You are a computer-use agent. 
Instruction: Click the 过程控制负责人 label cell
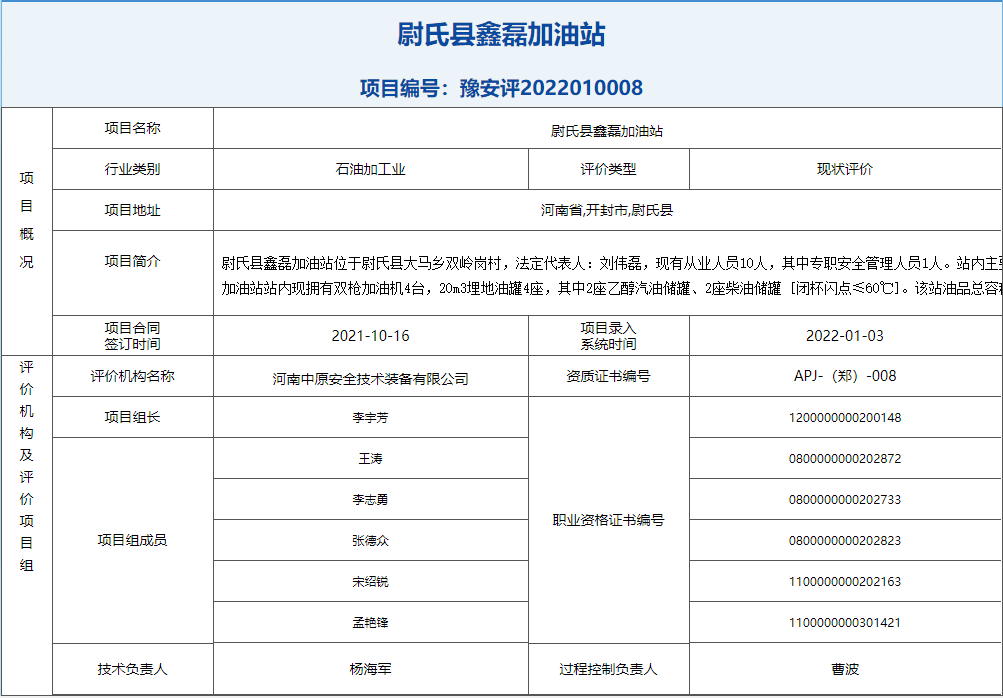coord(608,669)
